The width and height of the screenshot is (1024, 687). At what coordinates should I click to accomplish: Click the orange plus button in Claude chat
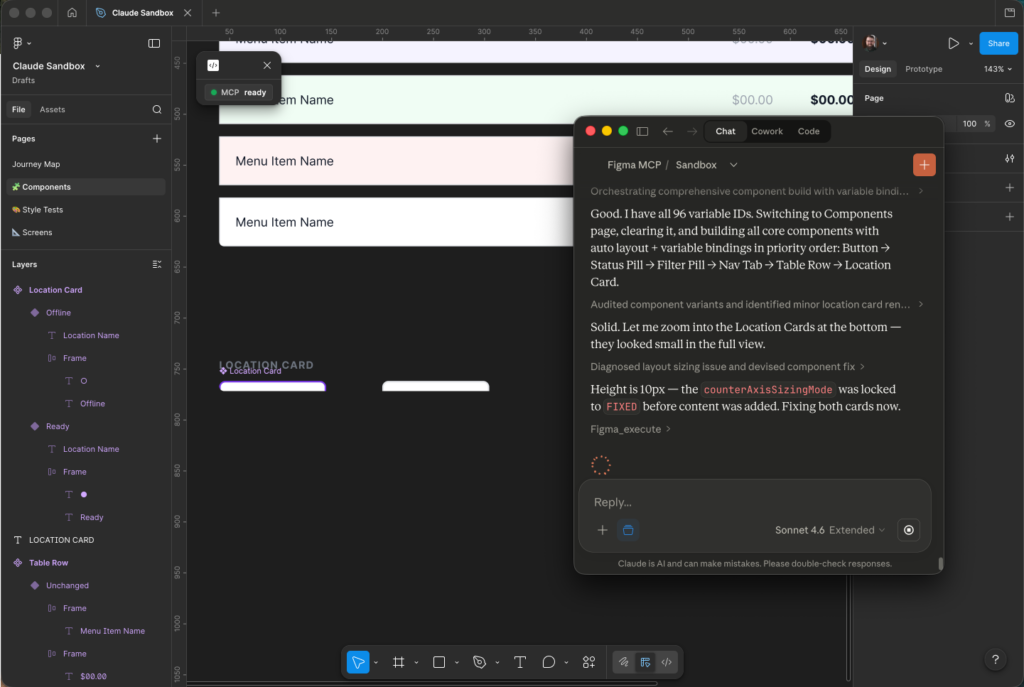point(923,164)
